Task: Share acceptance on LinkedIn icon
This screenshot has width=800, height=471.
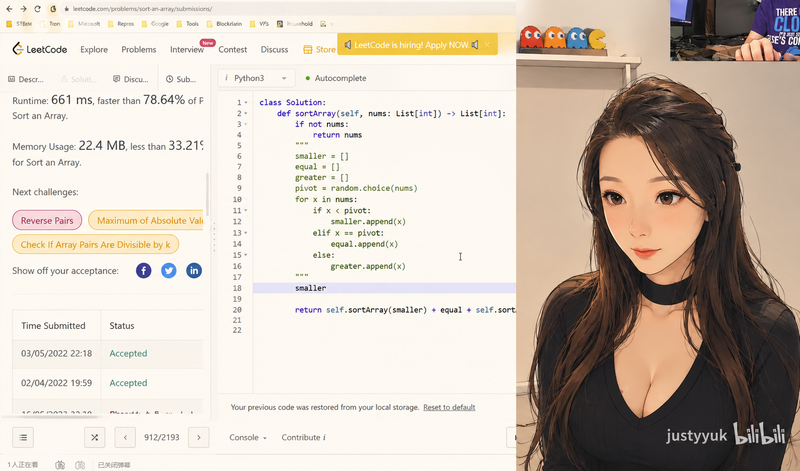Action: [x=194, y=270]
